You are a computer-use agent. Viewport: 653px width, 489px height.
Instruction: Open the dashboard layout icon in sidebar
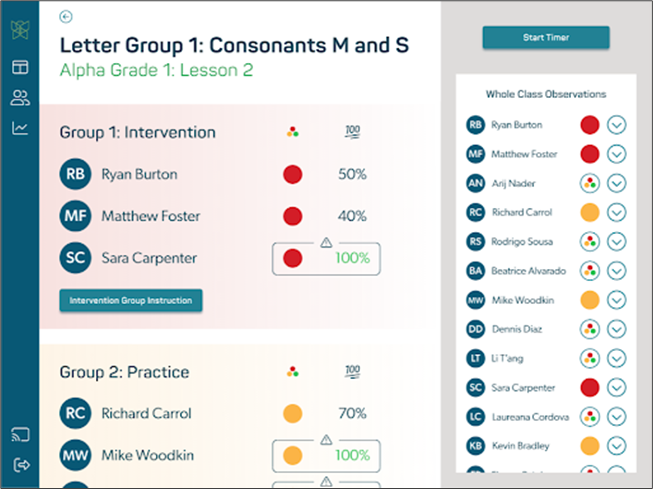pos(20,67)
